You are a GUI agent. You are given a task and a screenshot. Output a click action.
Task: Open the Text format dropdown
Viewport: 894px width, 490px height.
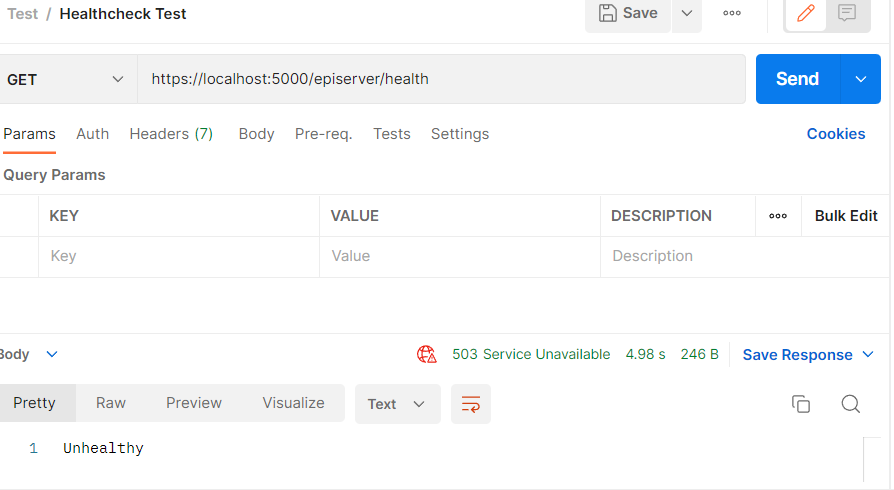click(396, 404)
